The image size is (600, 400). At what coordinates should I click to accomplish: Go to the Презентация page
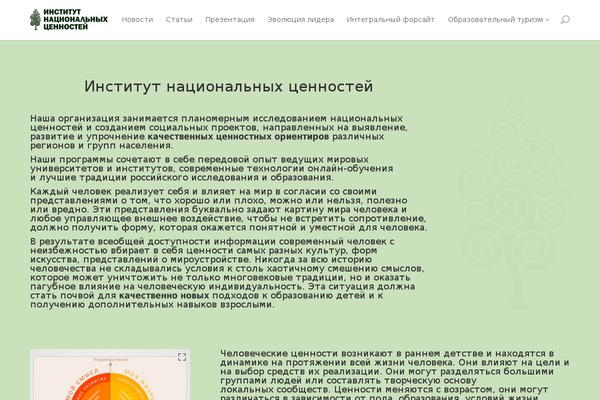[230, 20]
